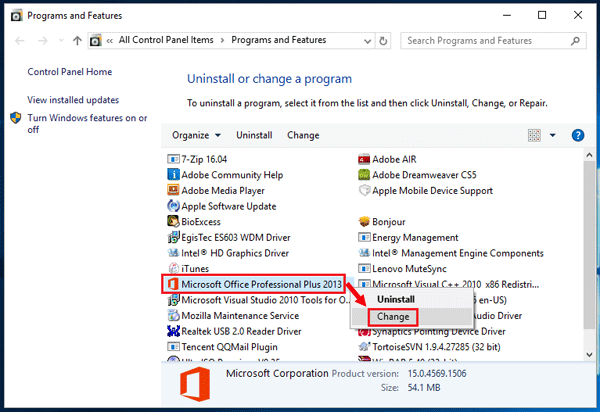This screenshot has width=600, height=412.
Task: Open Turn Windows features on or off
Action: tap(87, 123)
